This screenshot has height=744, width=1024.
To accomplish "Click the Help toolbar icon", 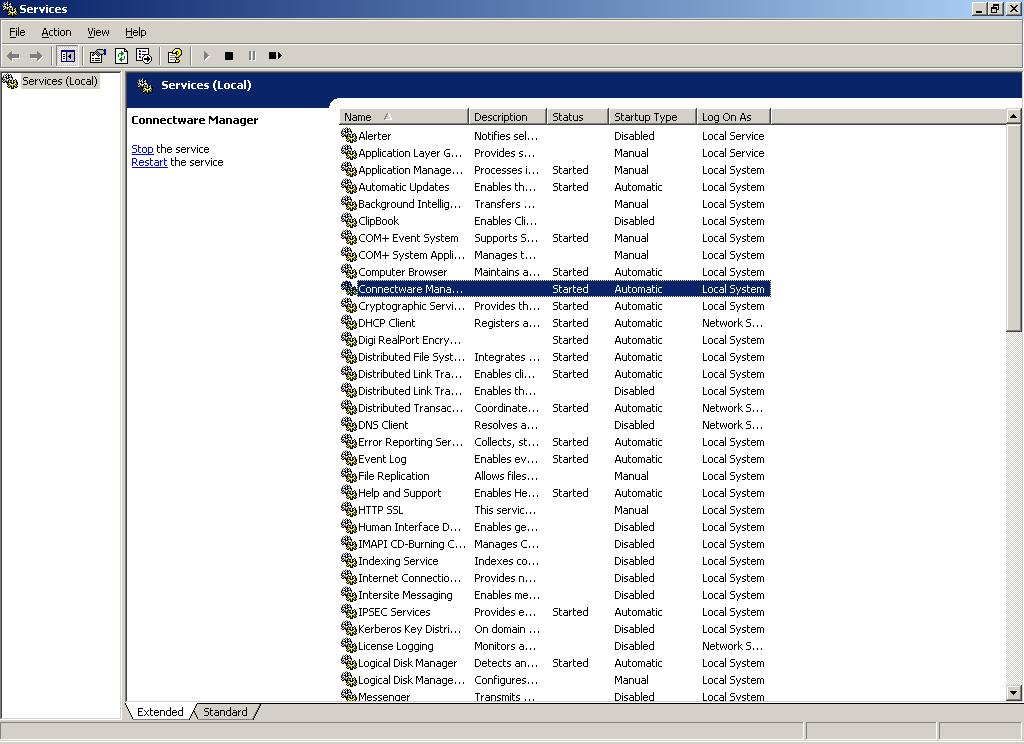I will click(x=175, y=56).
